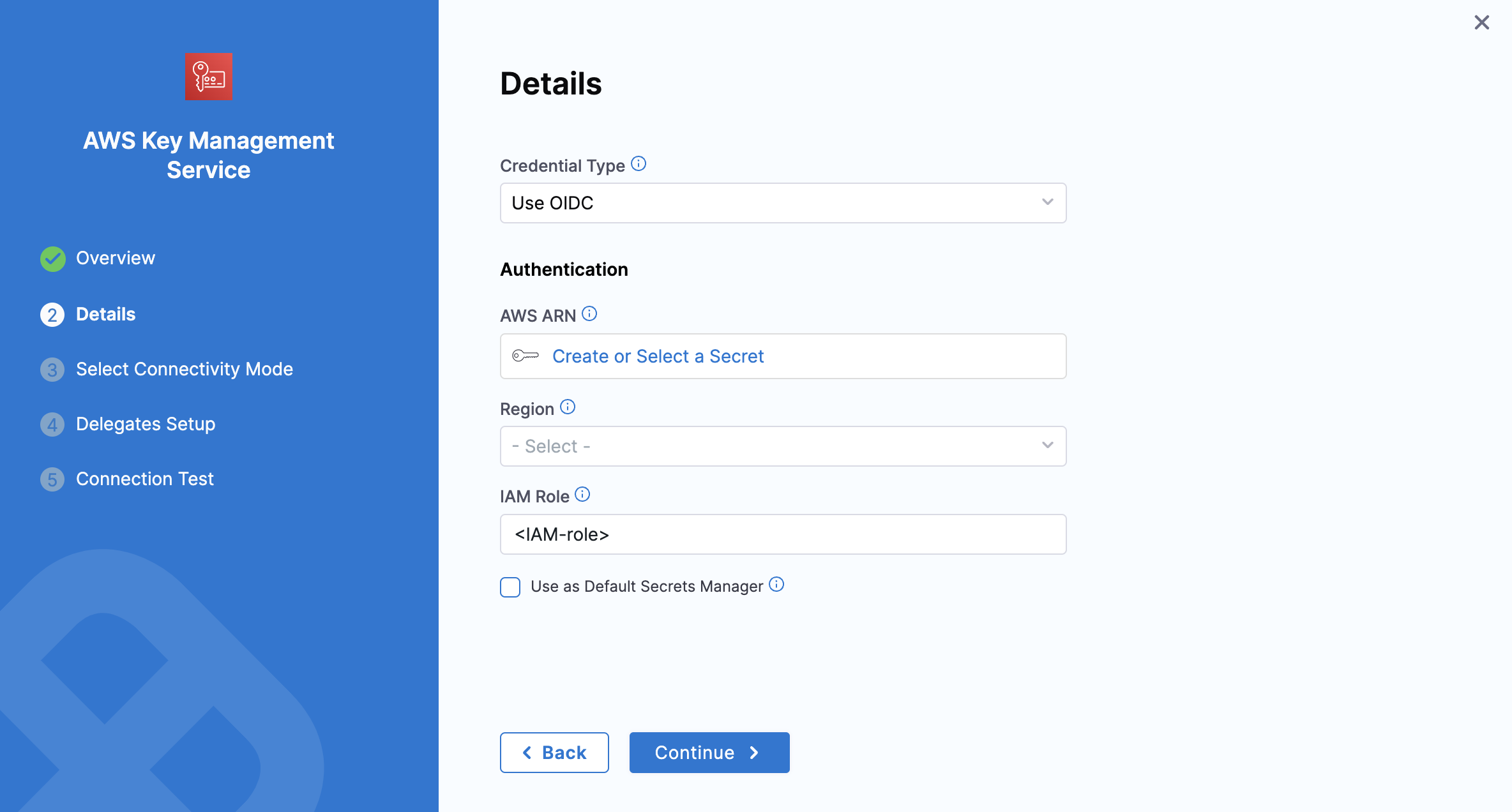The height and width of the screenshot is (812, 1512).
Task: Click the Back button
Action: click(x=554, y=752)
